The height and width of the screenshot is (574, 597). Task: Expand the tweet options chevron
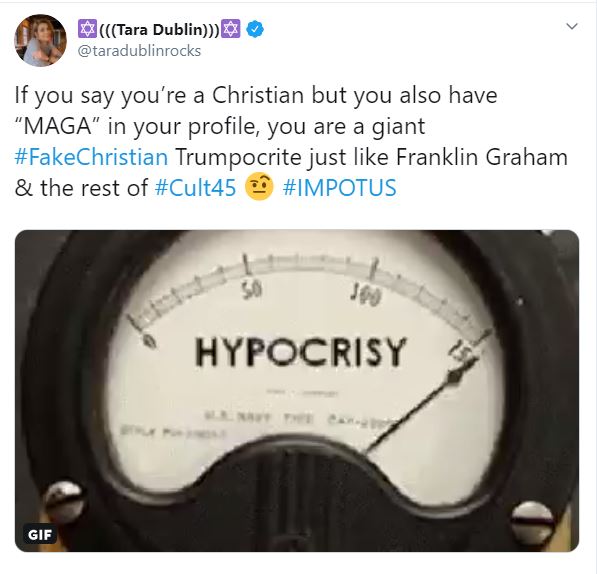click(x=572, y=26)
